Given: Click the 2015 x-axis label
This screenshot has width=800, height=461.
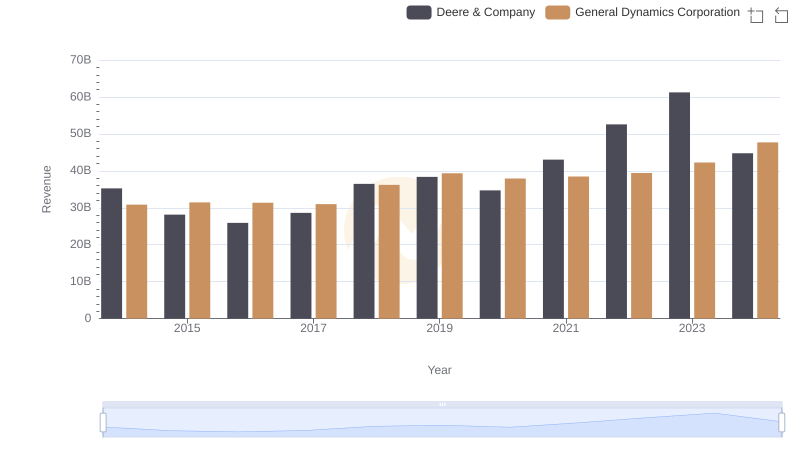Looking at the screenshot, I should pyautogui.click(x=187, y=328).
